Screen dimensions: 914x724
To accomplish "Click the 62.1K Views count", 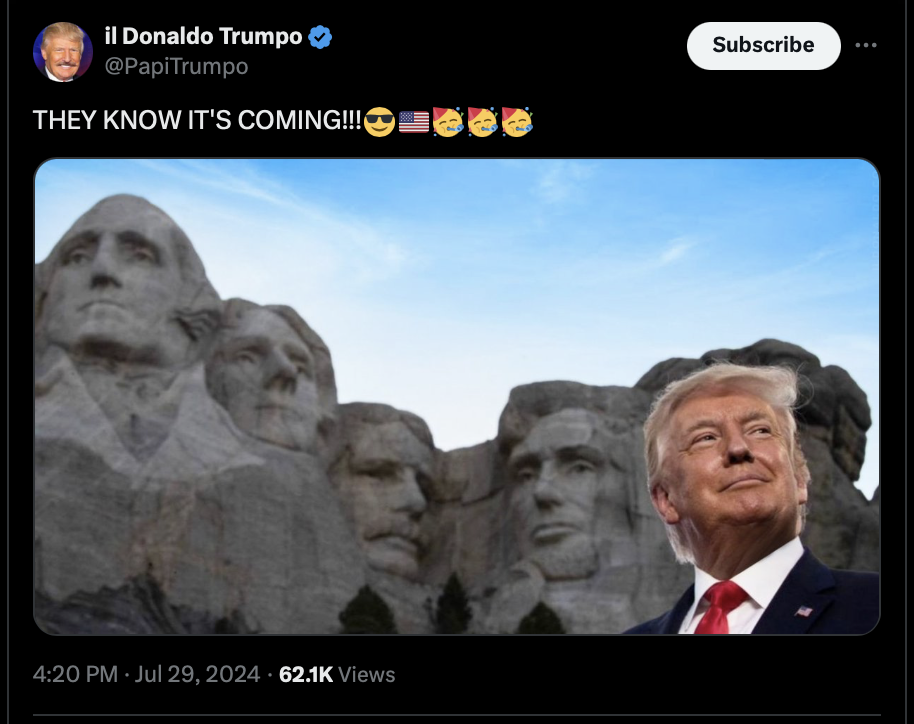I will [x=337, y=674].
